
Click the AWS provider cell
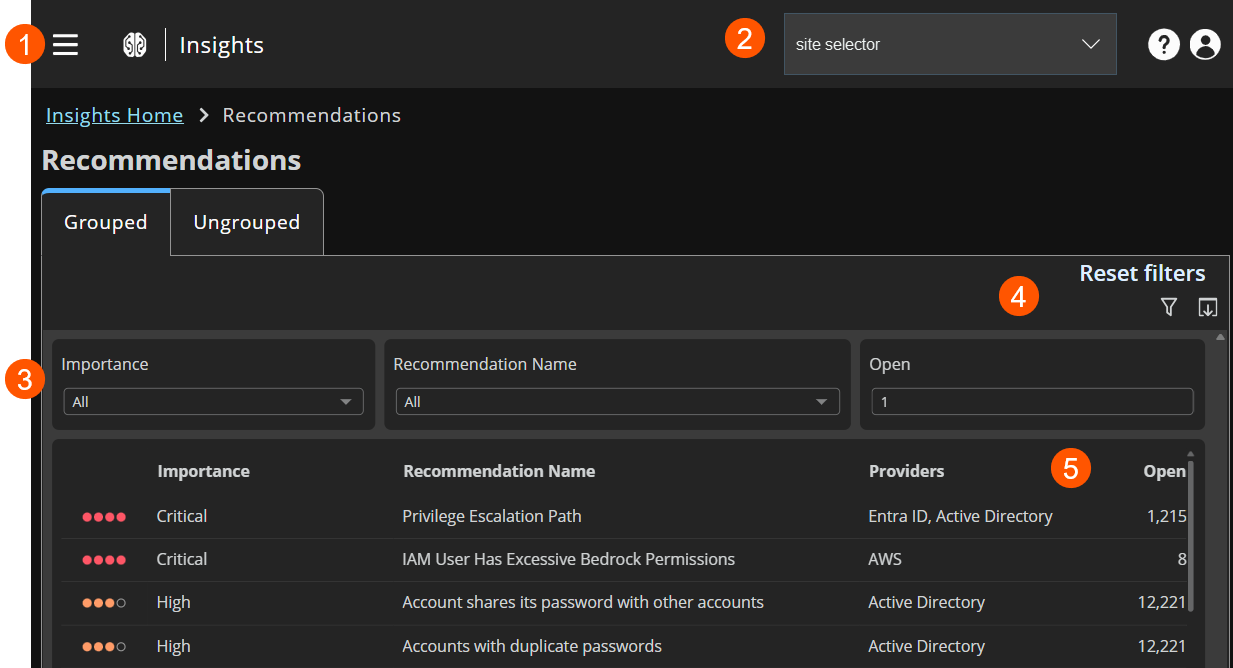[885, 559]
